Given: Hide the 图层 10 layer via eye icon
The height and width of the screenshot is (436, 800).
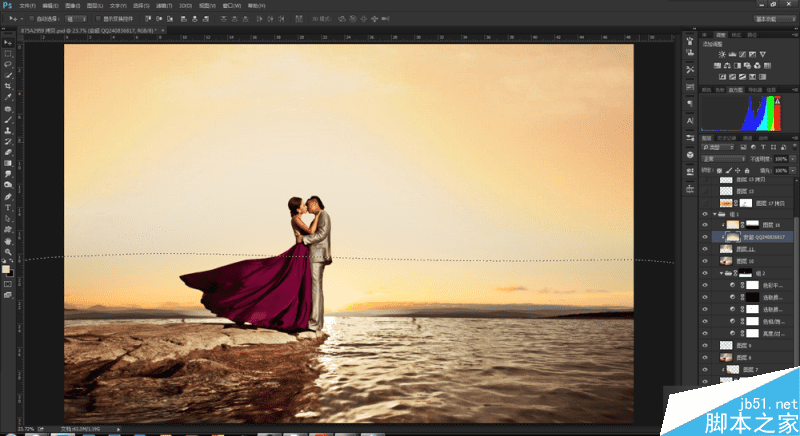Looking at the screenshot, I should [706, 260].
